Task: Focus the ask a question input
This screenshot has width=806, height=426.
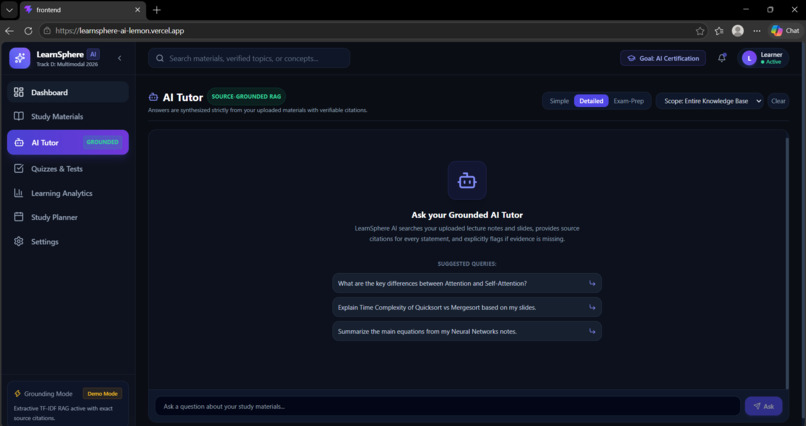Action: point(447,406)
